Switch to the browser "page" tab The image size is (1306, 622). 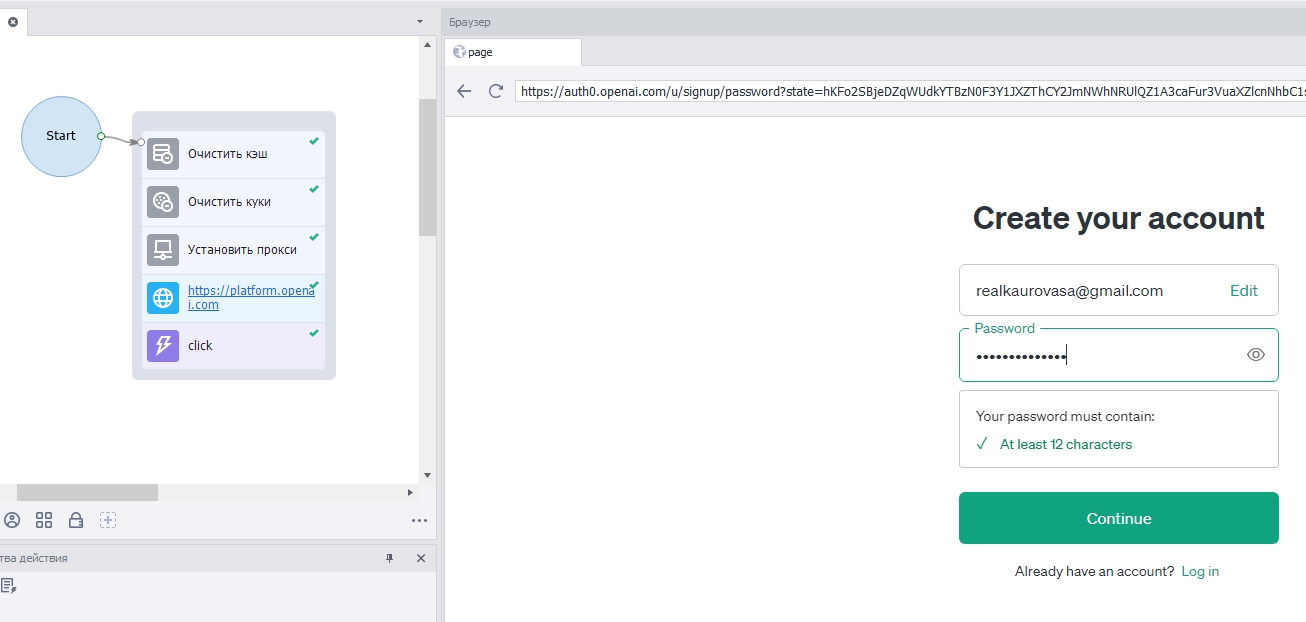click(x=513, y=52)
